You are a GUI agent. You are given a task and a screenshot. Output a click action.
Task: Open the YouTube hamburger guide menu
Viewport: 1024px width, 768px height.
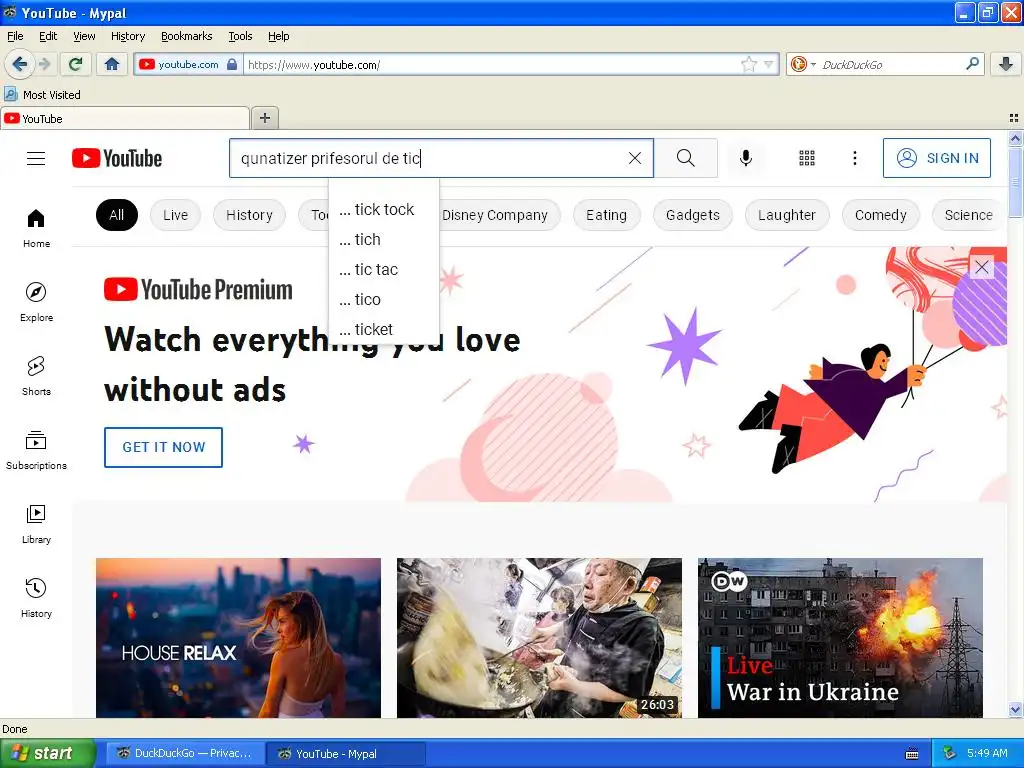pos(36,158)
